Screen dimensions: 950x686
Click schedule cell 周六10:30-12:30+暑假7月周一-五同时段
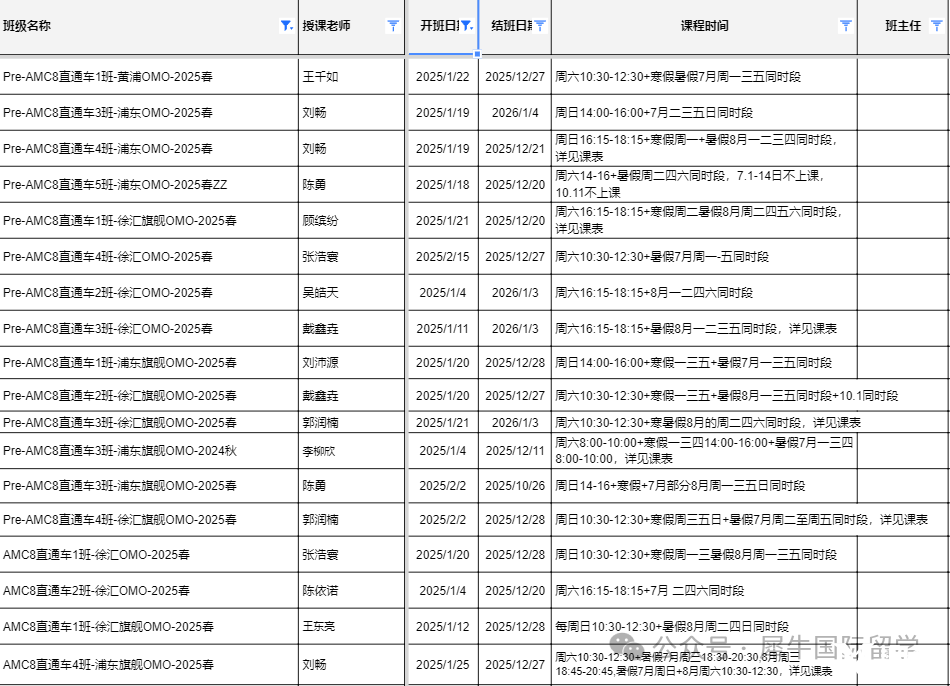704,257
